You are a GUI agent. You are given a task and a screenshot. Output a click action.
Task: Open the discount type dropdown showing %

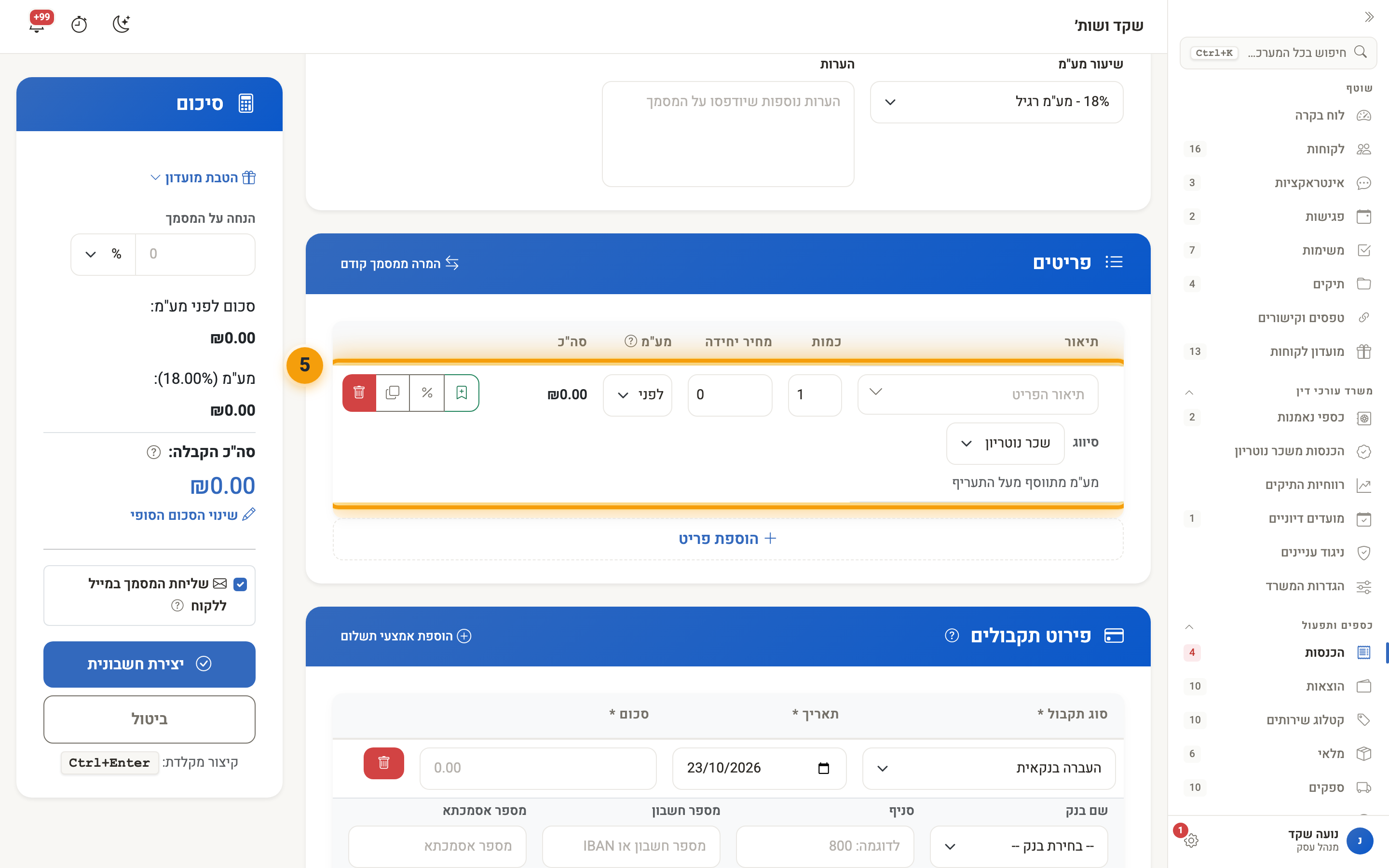coord(103,254)
